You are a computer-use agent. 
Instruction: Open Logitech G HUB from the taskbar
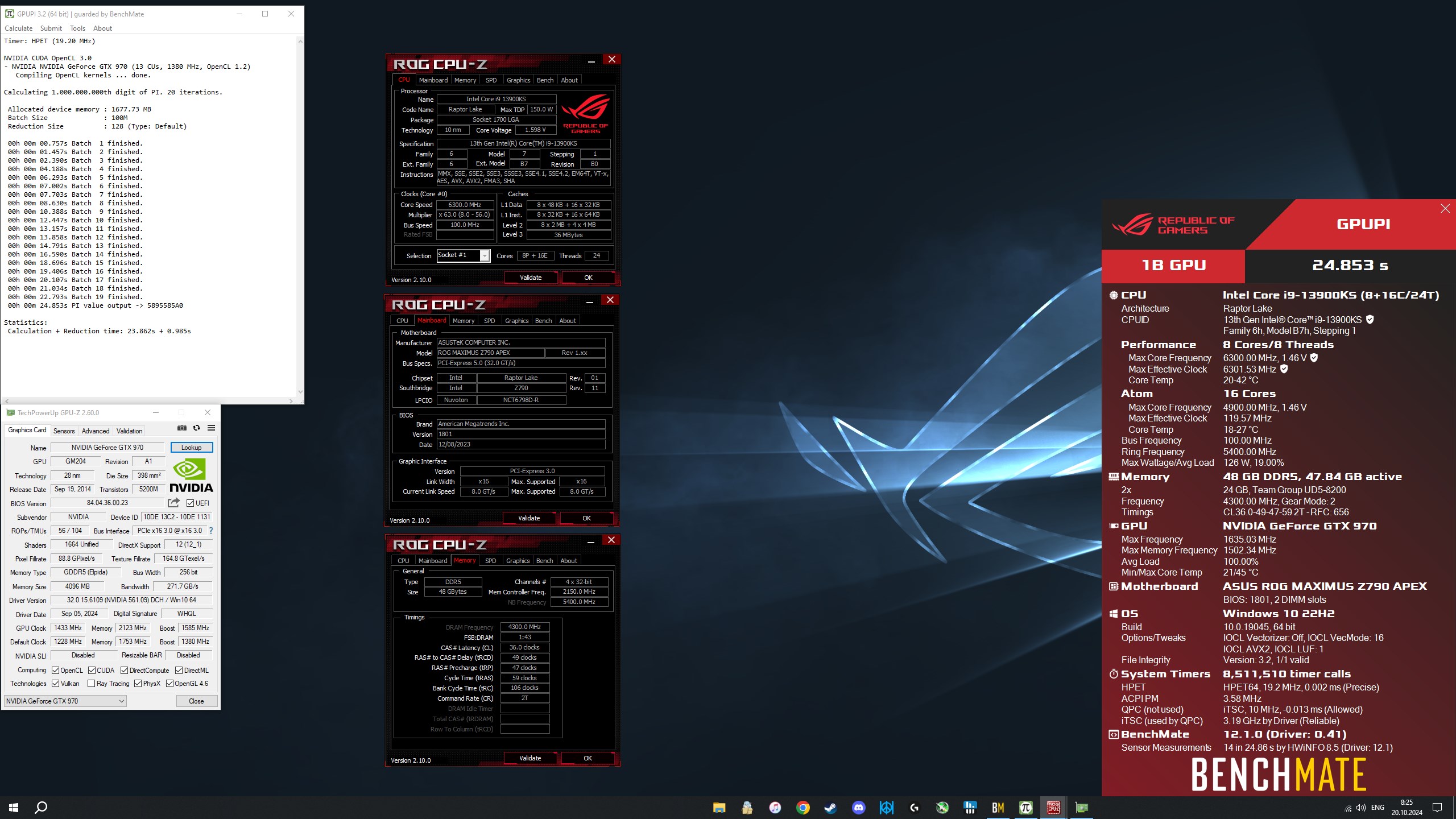pos(915,807)
